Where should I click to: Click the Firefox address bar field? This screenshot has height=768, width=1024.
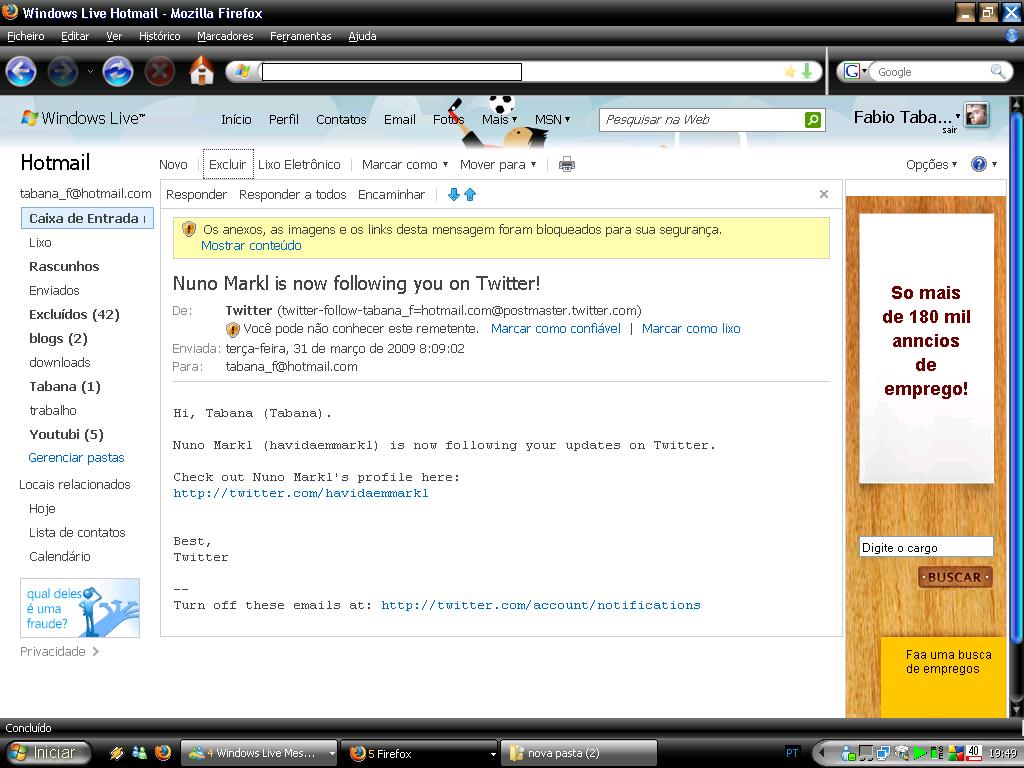[x=392, y=71]
